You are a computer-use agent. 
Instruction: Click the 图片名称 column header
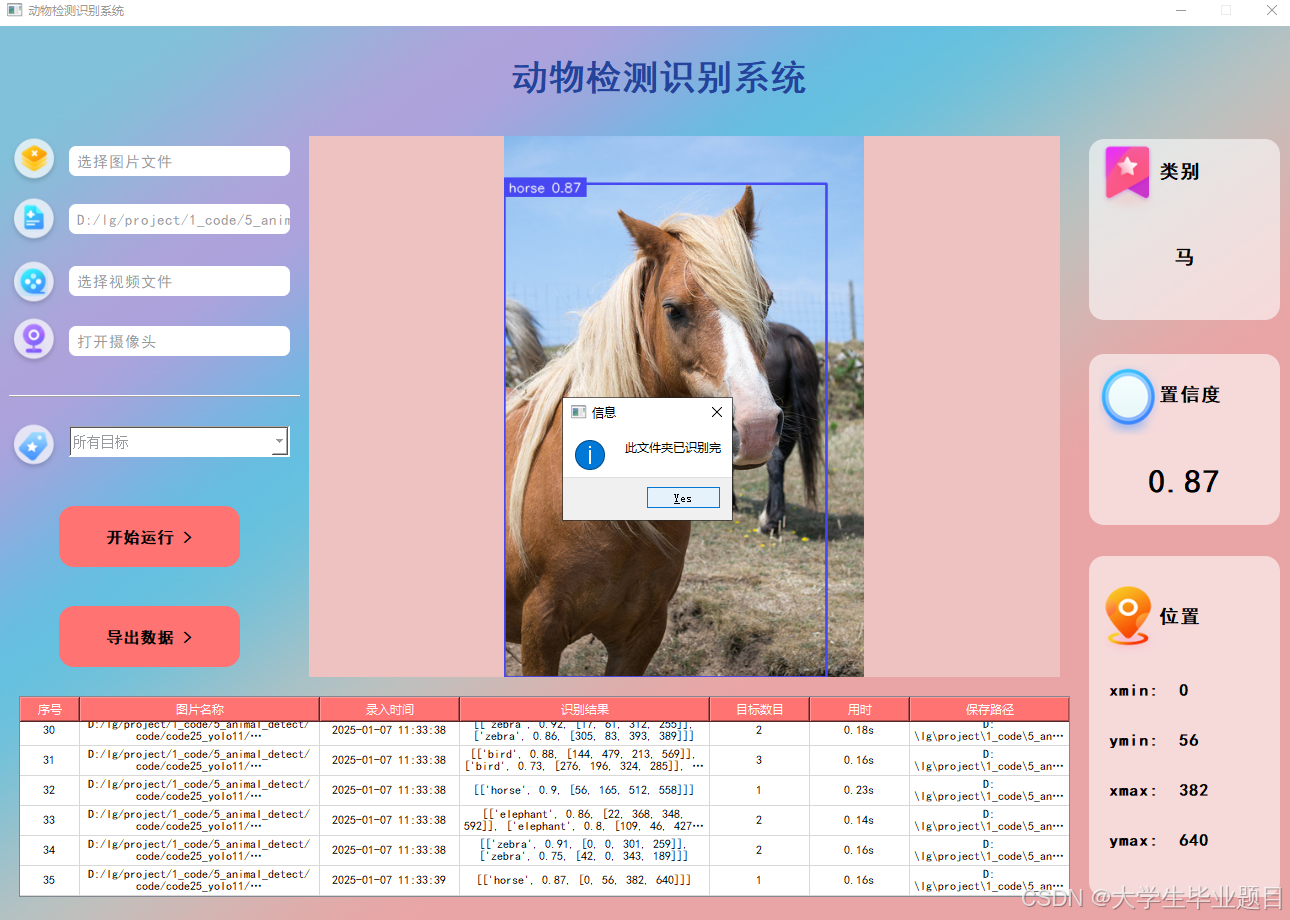(199, 709)
